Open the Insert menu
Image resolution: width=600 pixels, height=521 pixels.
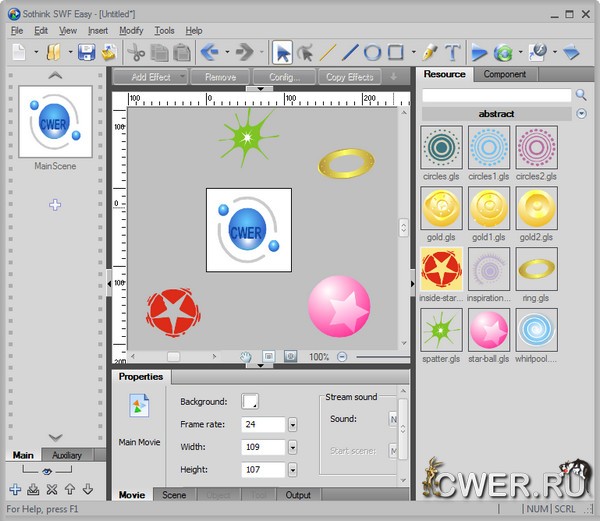(x=98, y=31)
